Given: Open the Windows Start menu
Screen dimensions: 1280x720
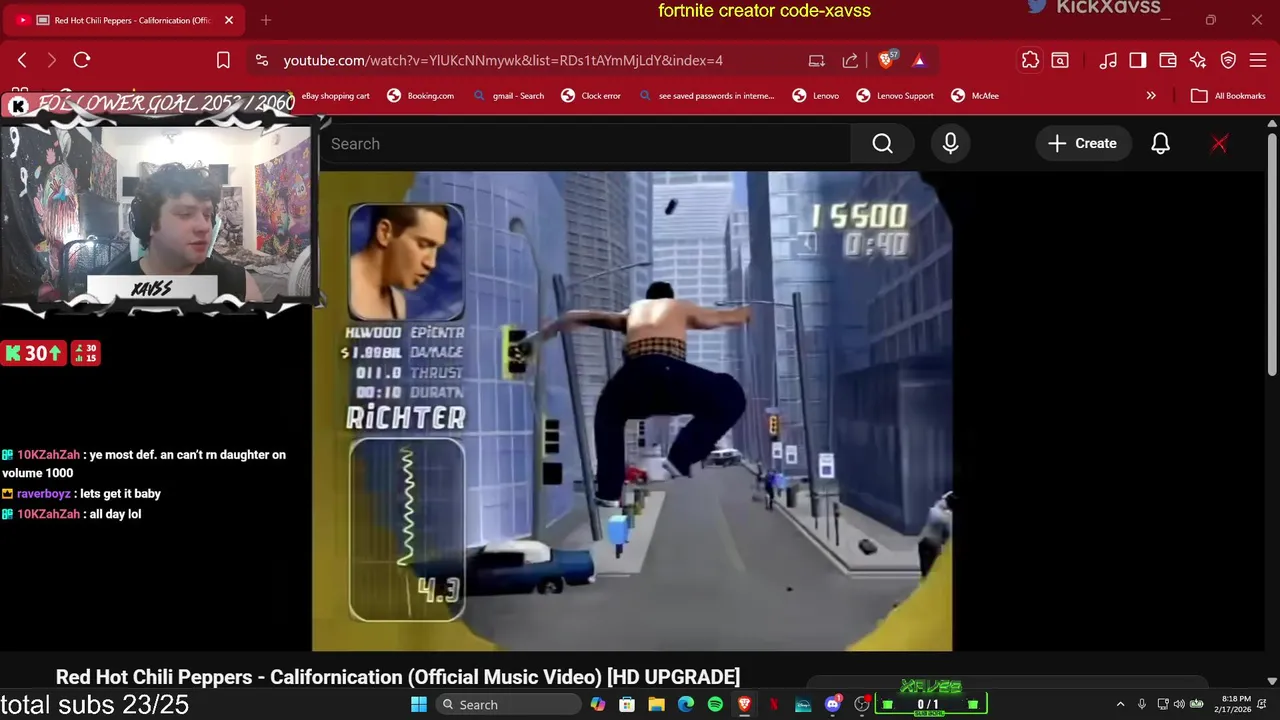Looking at the screenshot, I should (419, 705).
